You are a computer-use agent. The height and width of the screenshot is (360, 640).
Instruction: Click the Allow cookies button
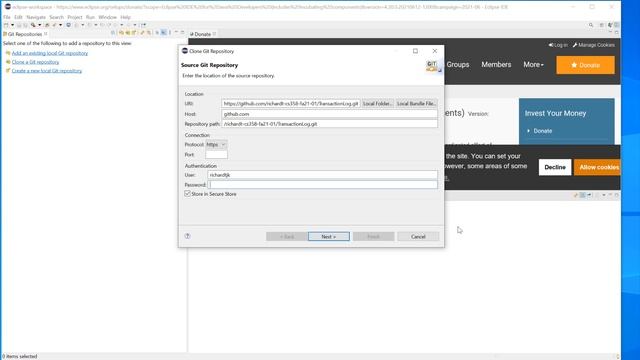(x=598, y=167)
